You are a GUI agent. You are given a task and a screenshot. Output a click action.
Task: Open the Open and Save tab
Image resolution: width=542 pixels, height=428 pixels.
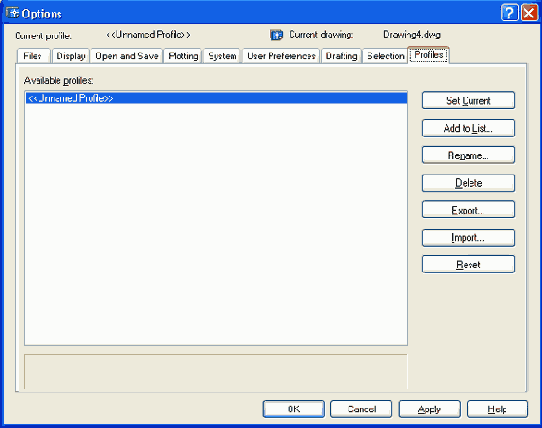[x=127, y=56]
